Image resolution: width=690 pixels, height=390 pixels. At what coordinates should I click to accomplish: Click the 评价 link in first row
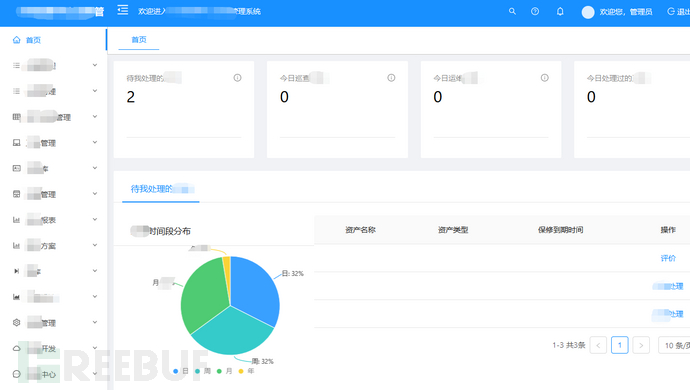pyautogui.click(x=668, y=258)
